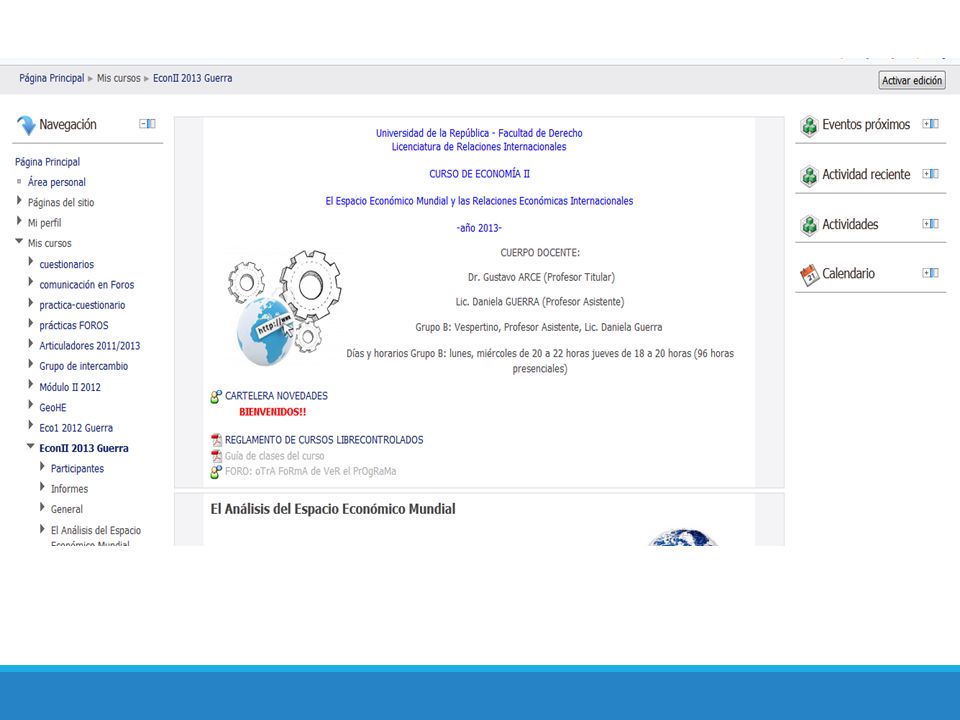Open Informes in navigation
Image resolution: width=960 pixels, height=720 pixels.
click(x=69, y=489)
